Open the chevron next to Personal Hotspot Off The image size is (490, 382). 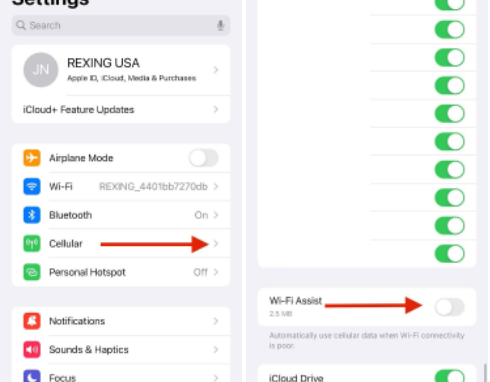point(216,272)
